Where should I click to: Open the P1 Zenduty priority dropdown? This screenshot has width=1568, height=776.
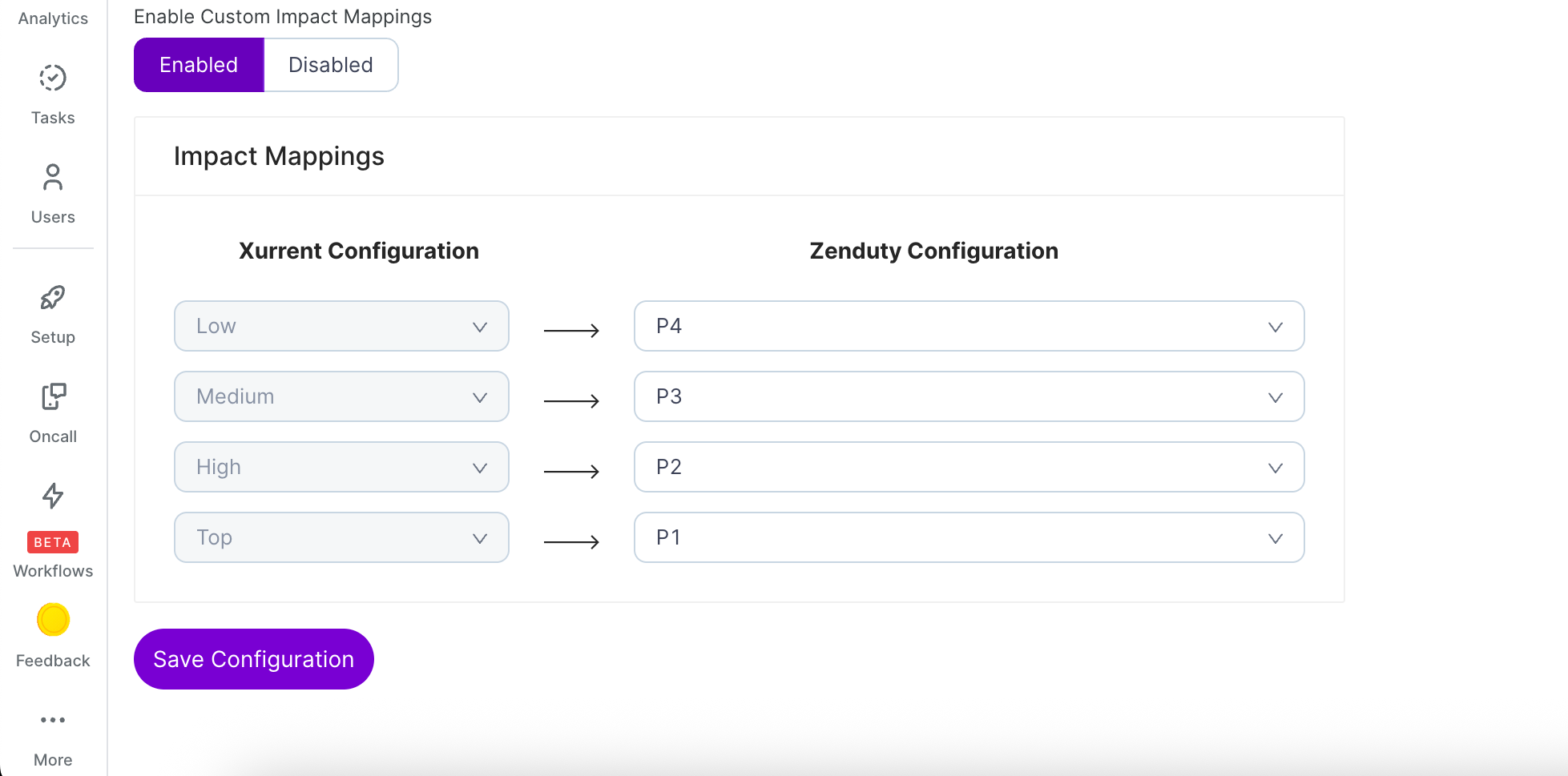969,537
